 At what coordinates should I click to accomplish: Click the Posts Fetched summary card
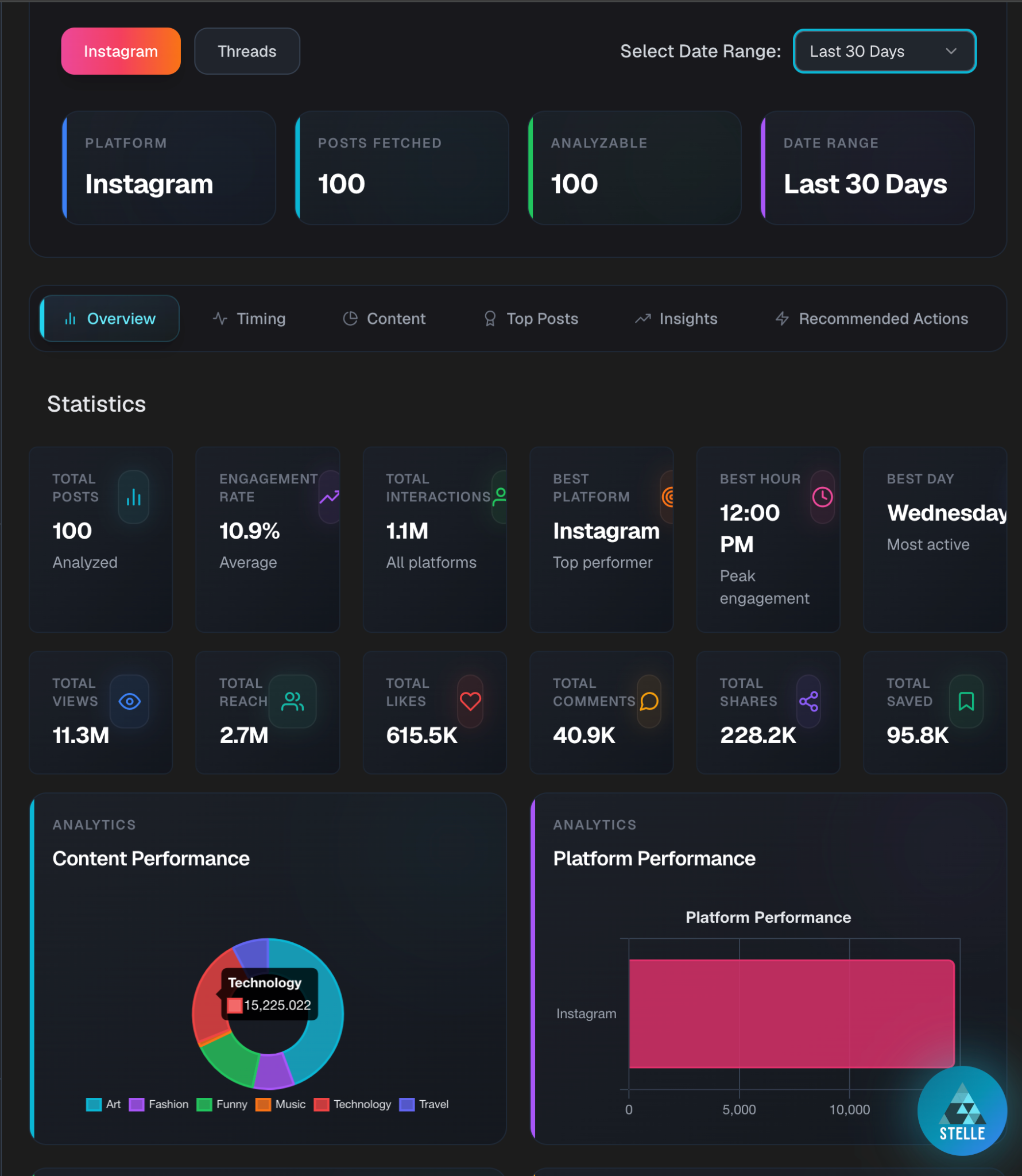point(402,168)
